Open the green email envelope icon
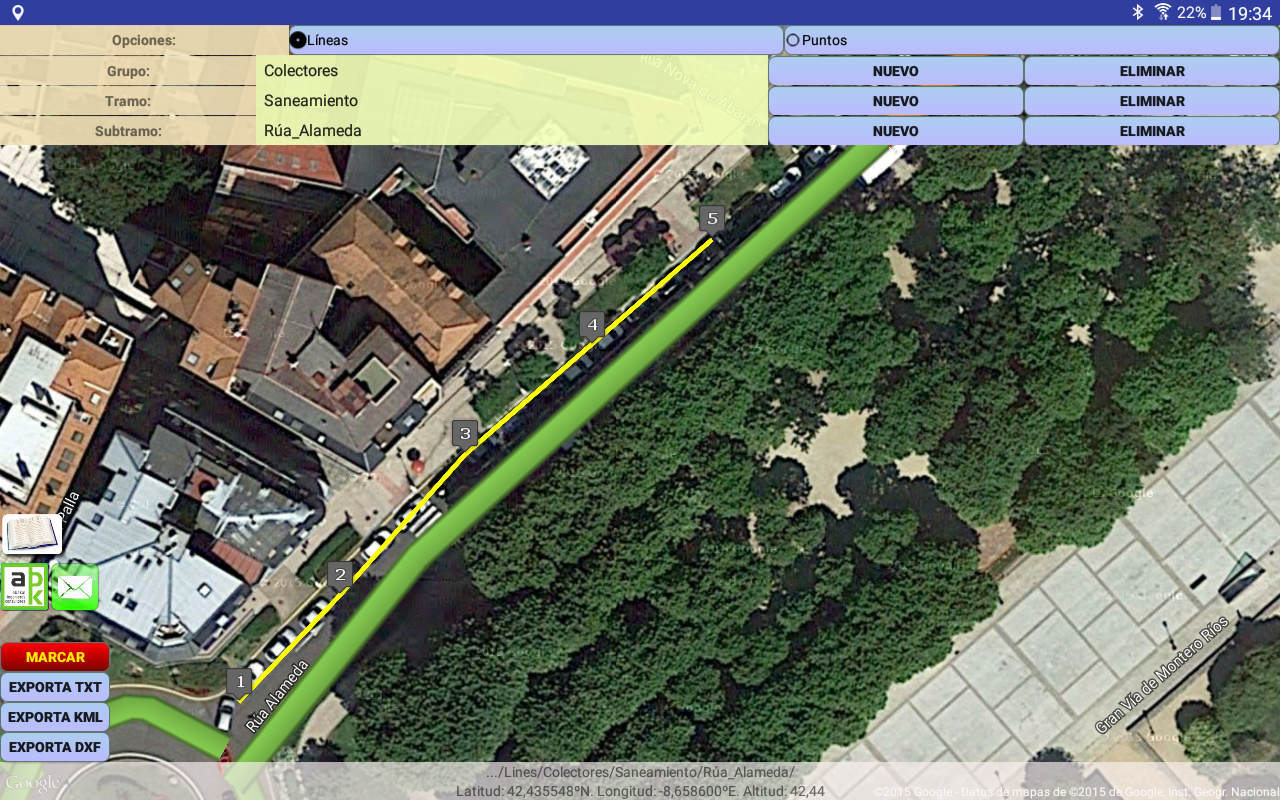This screenshot has width=1280, height=800. coord(75,586)
